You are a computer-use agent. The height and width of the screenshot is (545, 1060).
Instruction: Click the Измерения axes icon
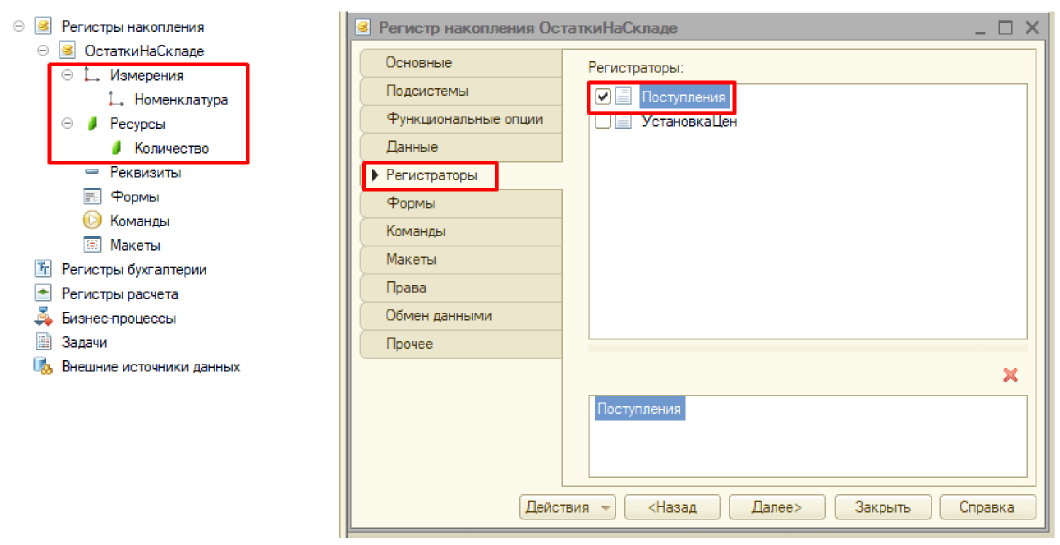pos(92,75)
